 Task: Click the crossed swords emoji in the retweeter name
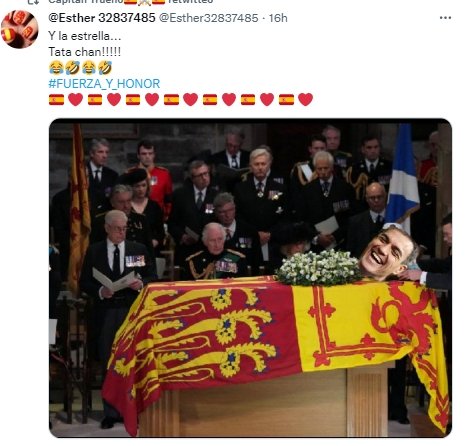point(144,2)
